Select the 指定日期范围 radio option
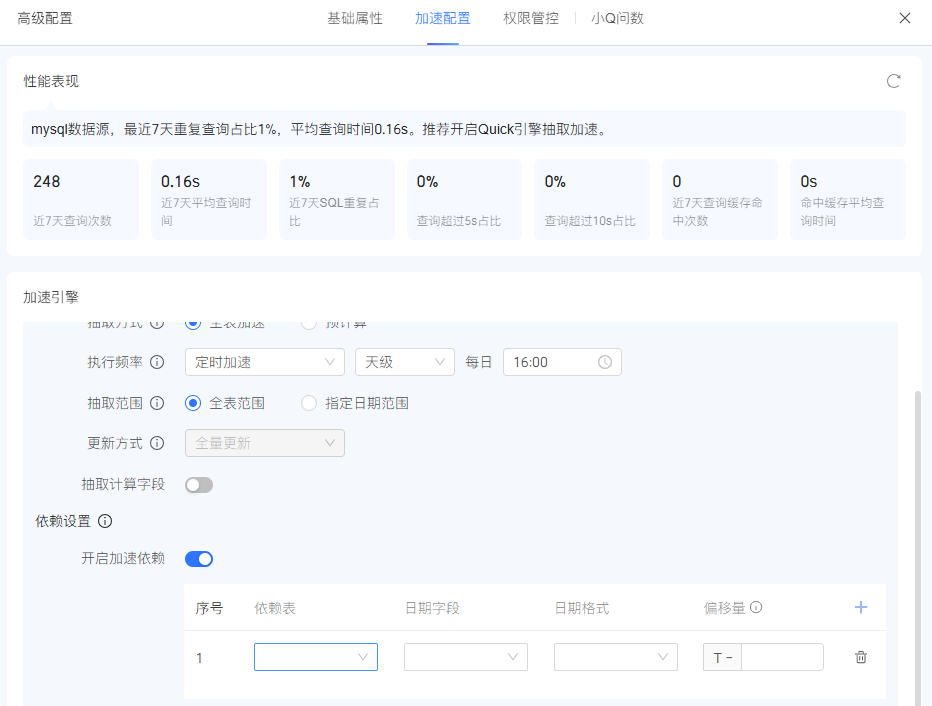Image resolution: width=932 pixels, height=706 pixels. pyautogui.click(x=309, y=403)
